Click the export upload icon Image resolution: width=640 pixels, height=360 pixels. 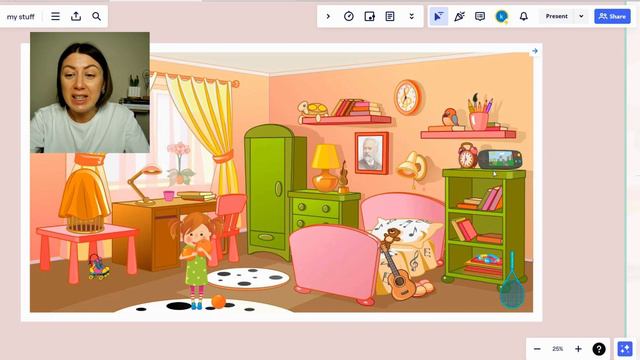coord(76,16)
